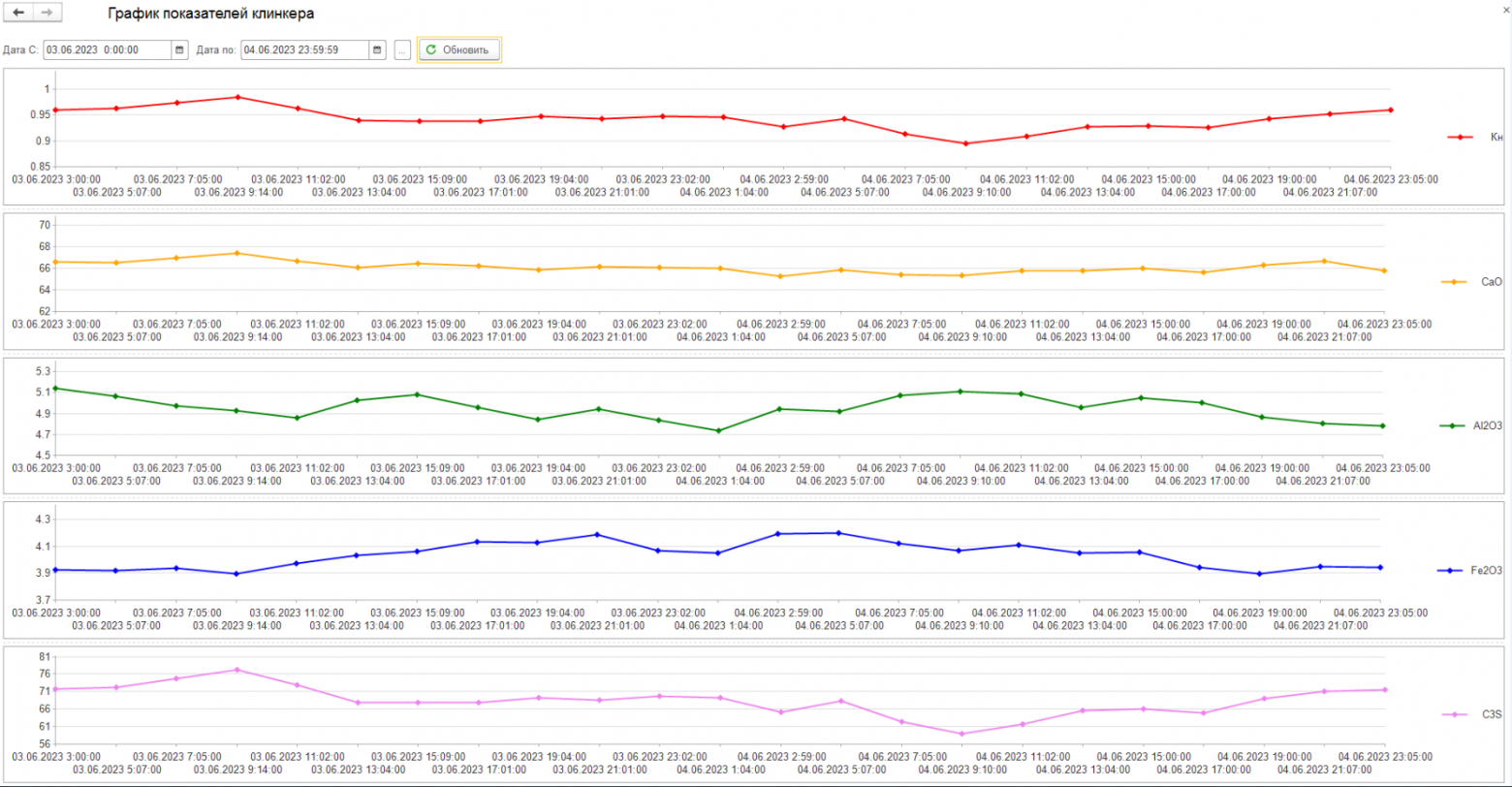Screen dimensions: 1512x787
Task: Select the Al2O3 legend entry
Action: pos(1470,425)
